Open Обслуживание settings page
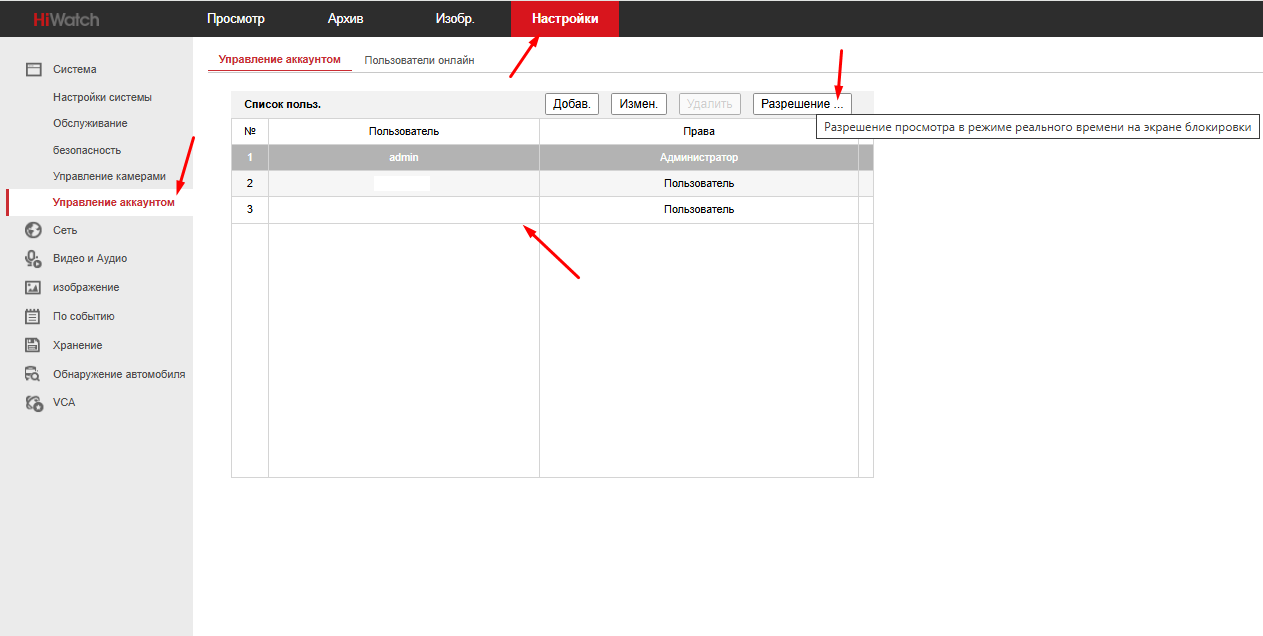 (90, 123)
